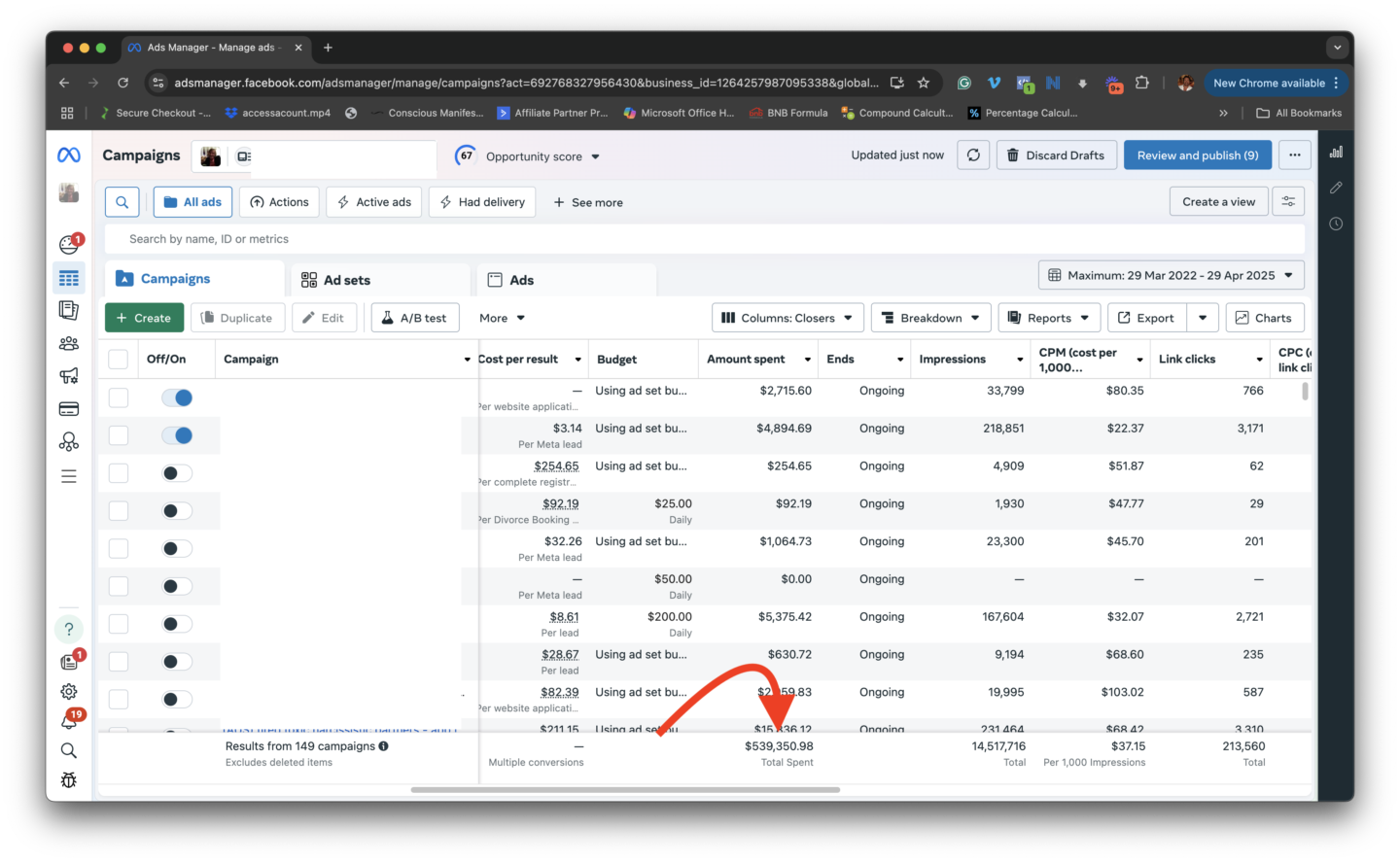The image size is (1400, 862).
Task: Click the column customization sliders icon
Action: point(1288,202)
